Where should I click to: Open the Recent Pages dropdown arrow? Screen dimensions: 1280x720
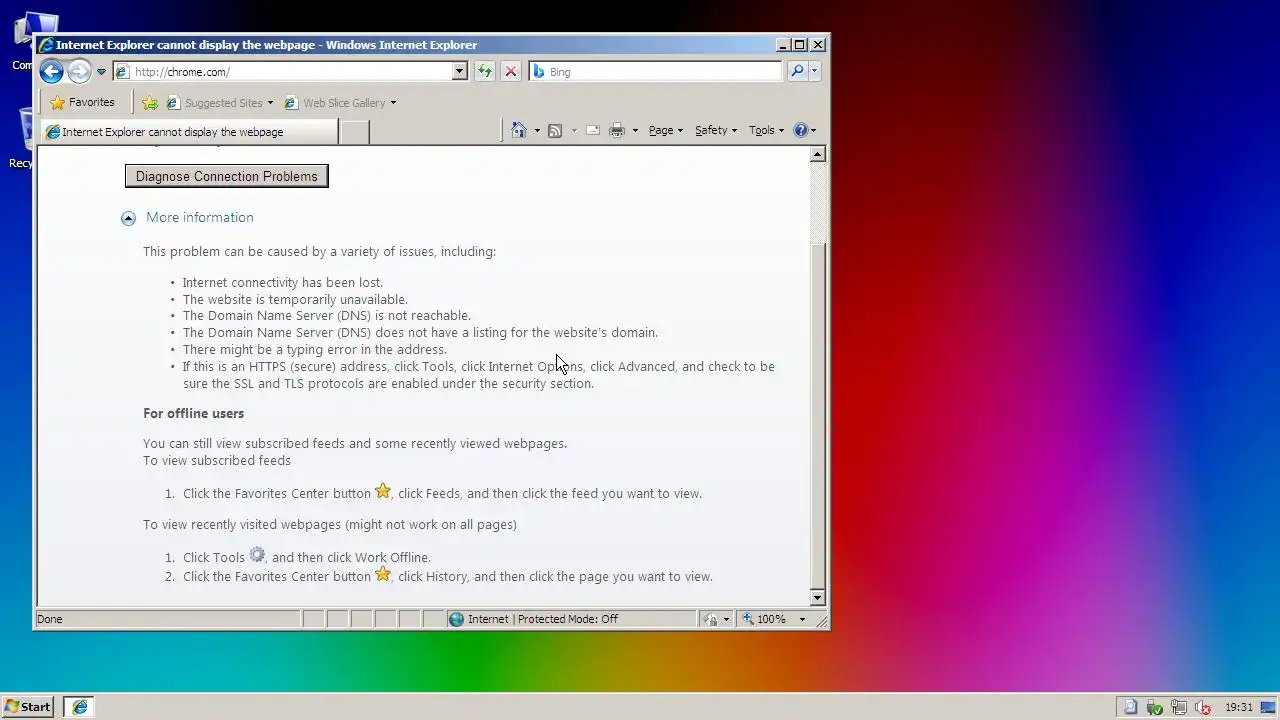[101, 72]
